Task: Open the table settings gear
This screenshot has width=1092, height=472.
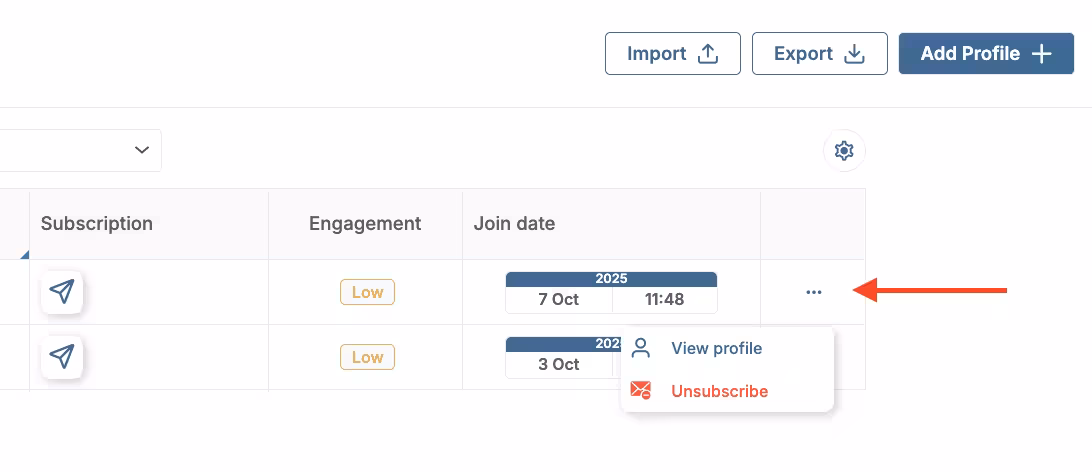Action: [x=844, y=151]
